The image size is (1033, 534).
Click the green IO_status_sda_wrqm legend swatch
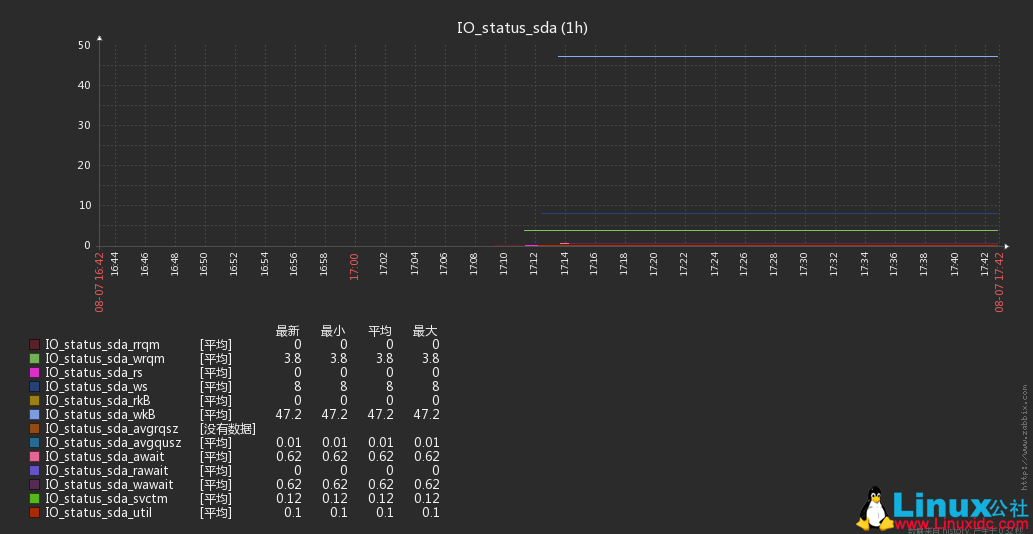tap(34, 359)
